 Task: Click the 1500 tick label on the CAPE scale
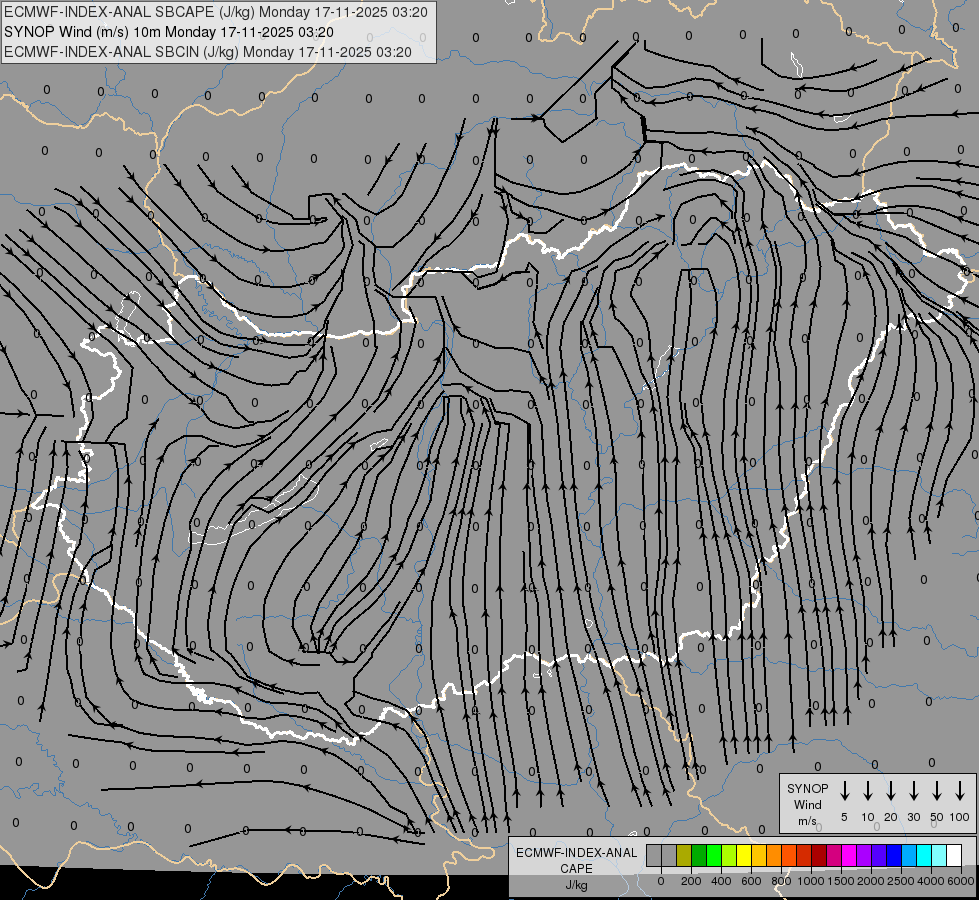[x=841, y=881]
